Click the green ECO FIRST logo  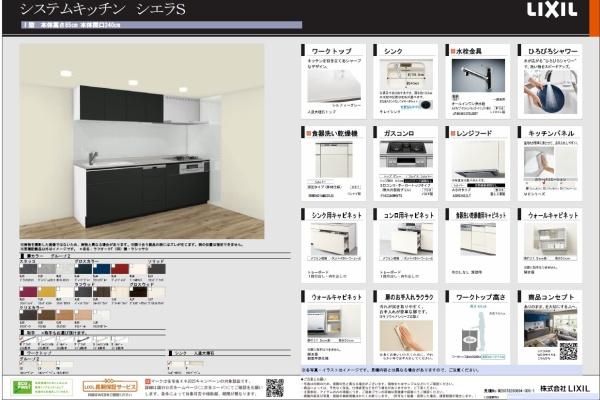[x=23, y=387]
